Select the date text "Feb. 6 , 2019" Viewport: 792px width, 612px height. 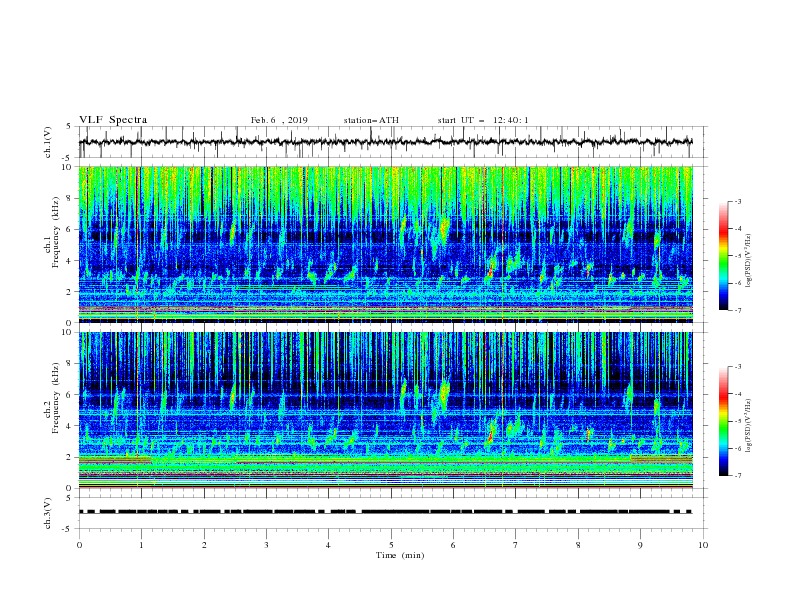tap(279, 120)
